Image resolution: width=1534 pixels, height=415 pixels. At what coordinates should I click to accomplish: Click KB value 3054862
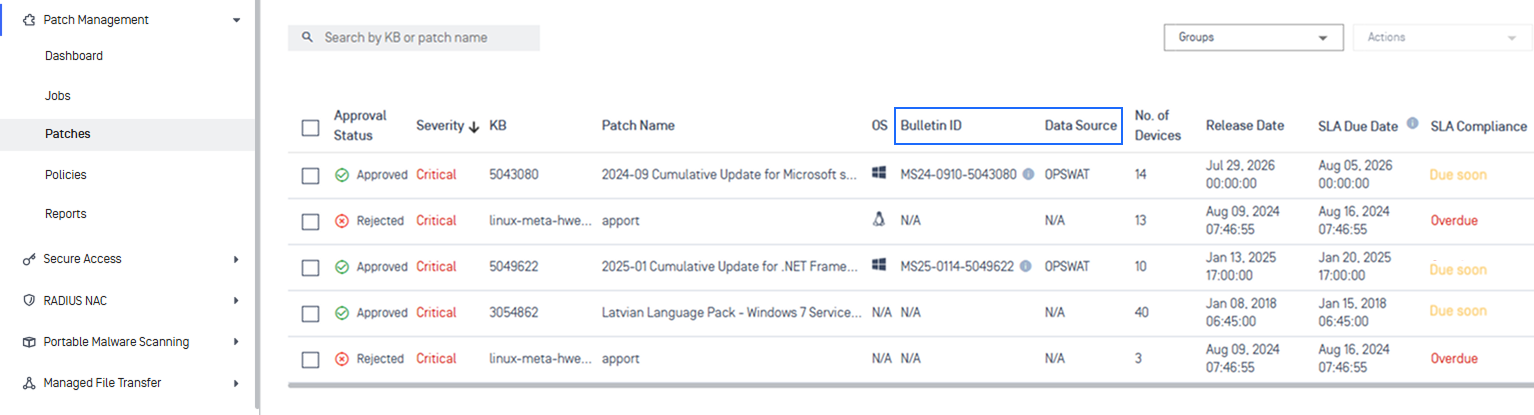514,312
